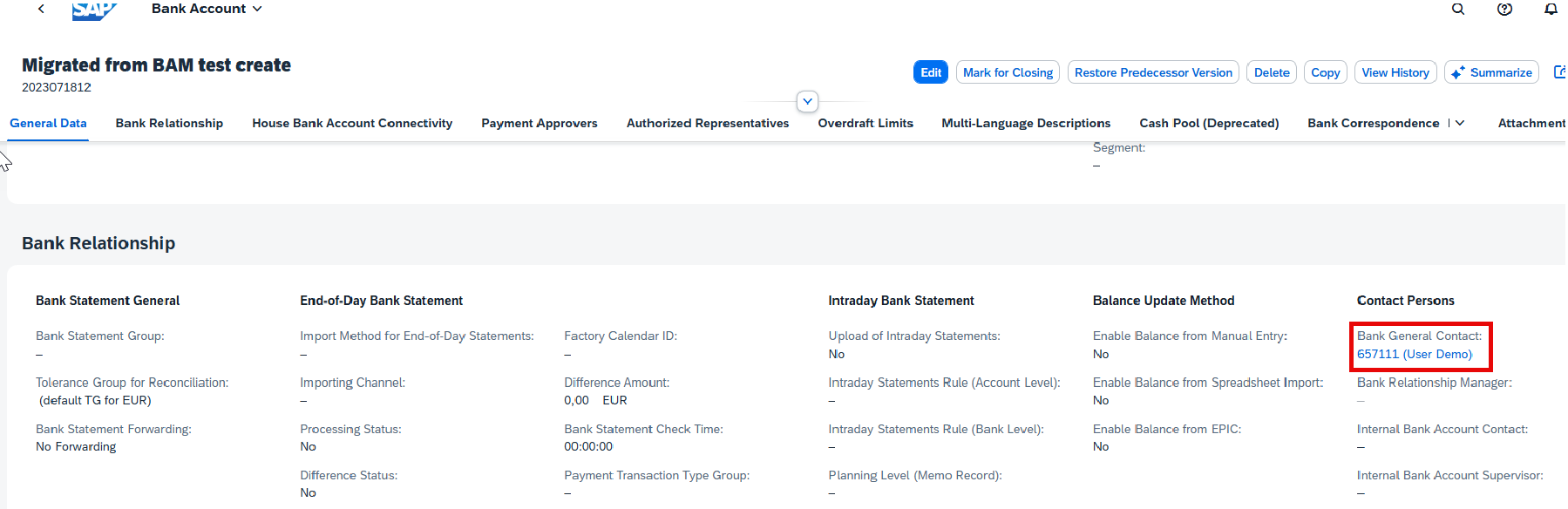
Task: Click Enable Balance from Spreadsheet Import label
Action: (1208, 383)
